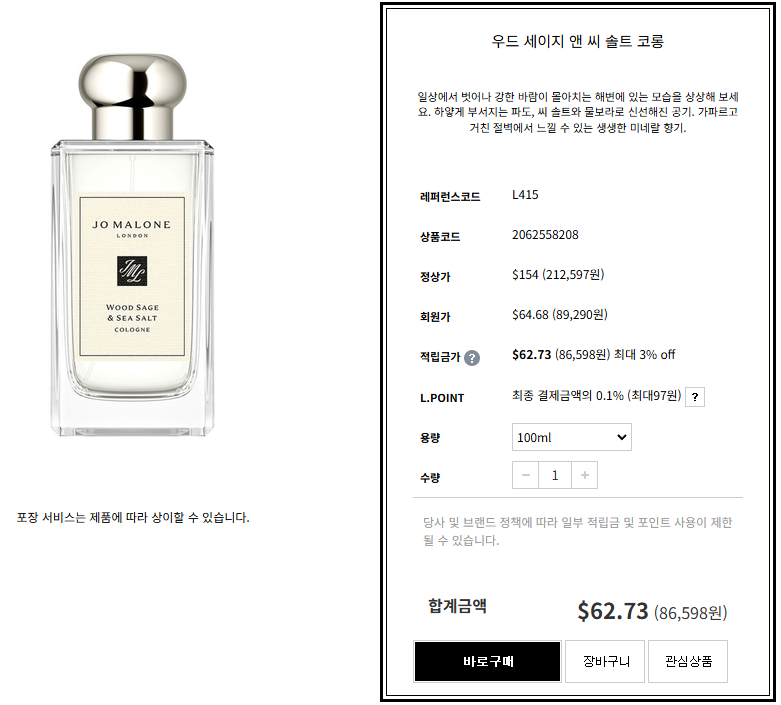Click the product title 우드 세이지 앤 씨 솔트 코롱
This screenshot has width=781, height=705.
click(x=578, y=41)
